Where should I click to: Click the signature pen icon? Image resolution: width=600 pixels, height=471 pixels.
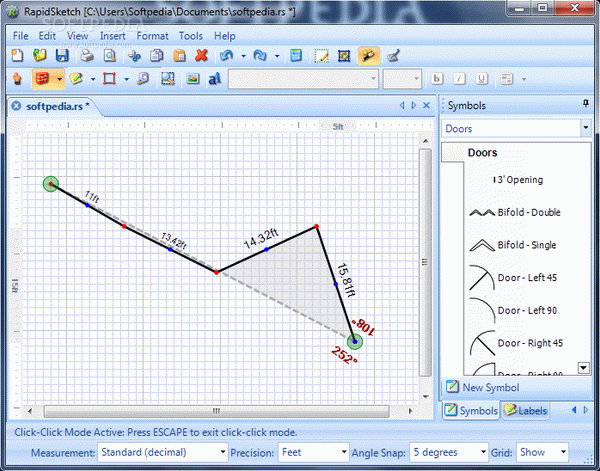pyautogui.click(x=393, y=56)
